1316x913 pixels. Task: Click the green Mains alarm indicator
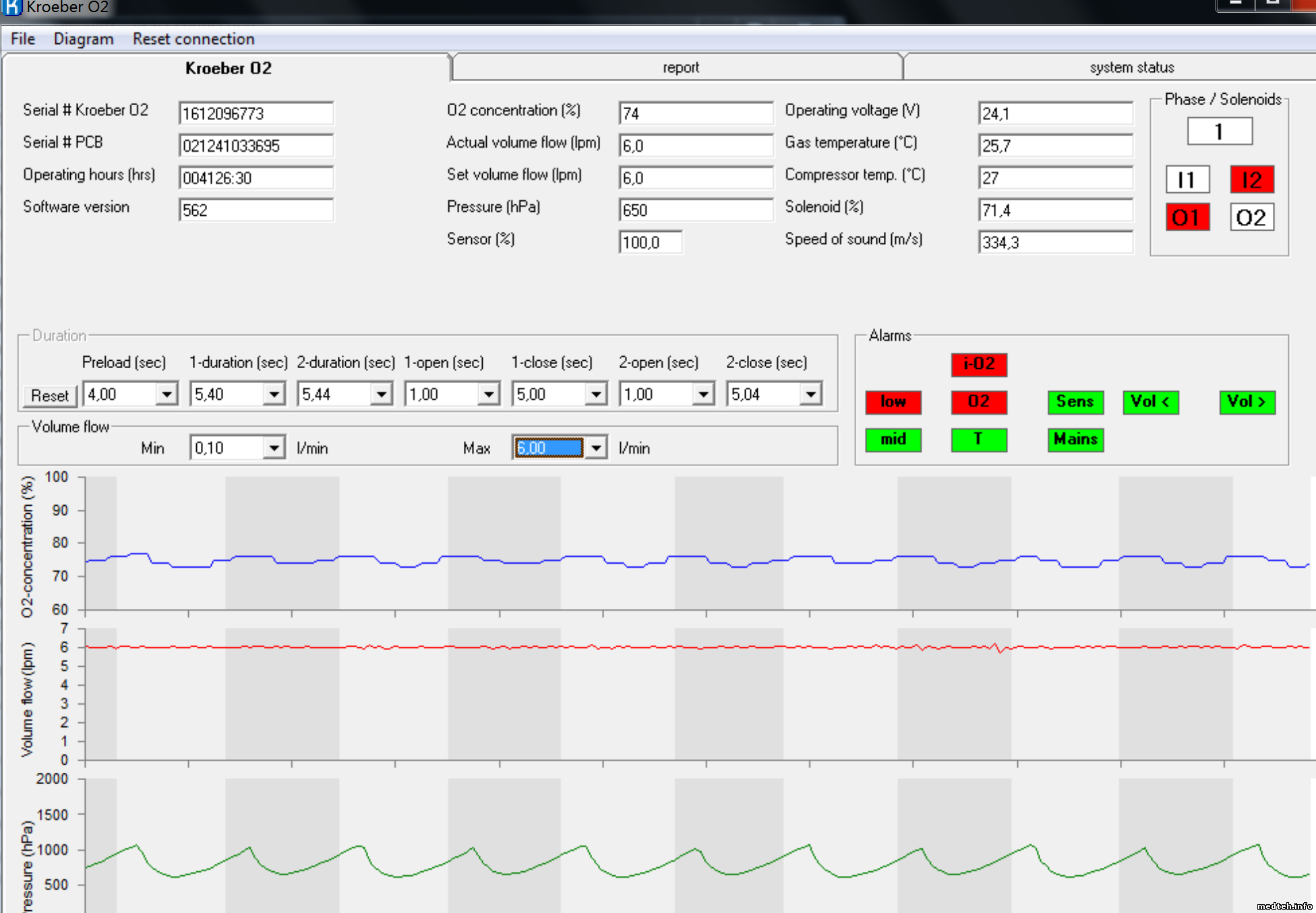[1075, 440]
